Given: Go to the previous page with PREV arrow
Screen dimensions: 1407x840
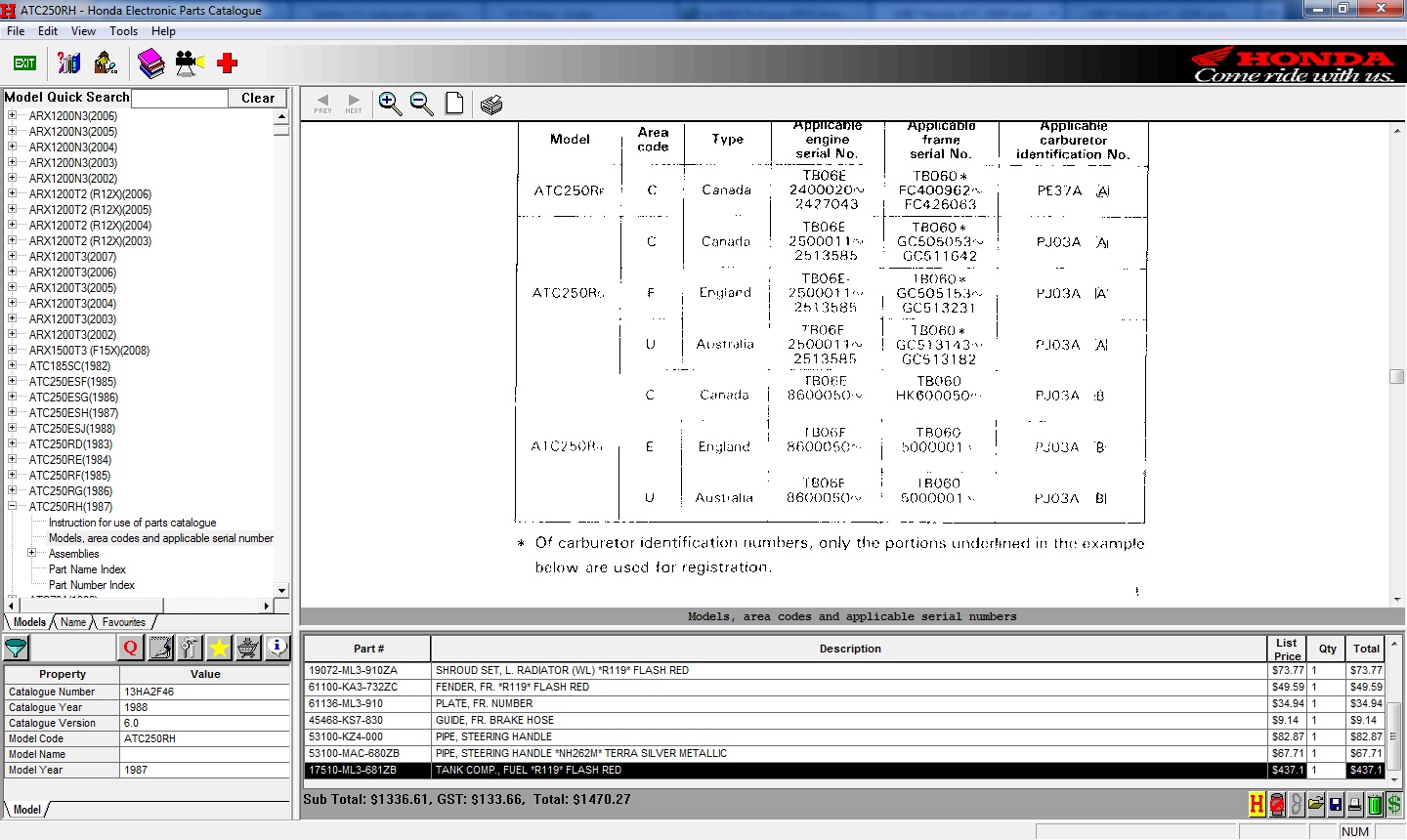Looking at the screenshot, I should point(323,104).
